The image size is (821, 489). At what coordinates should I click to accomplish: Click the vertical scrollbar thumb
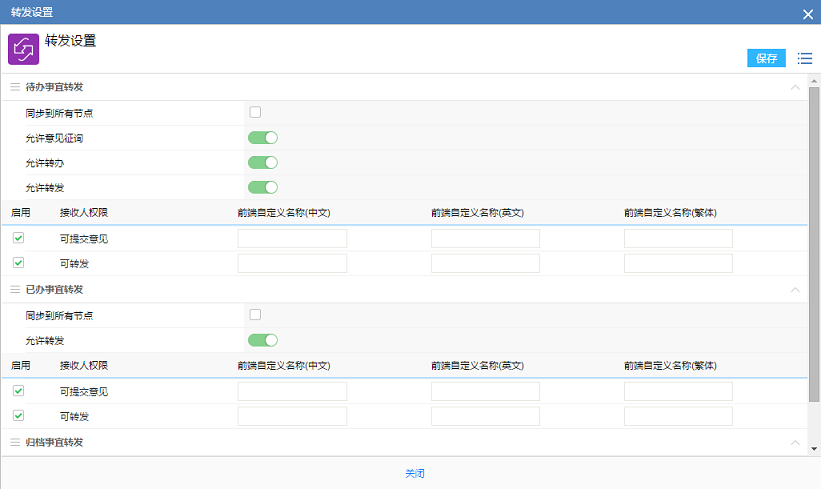pyautogui.click(x=814, y=244)
